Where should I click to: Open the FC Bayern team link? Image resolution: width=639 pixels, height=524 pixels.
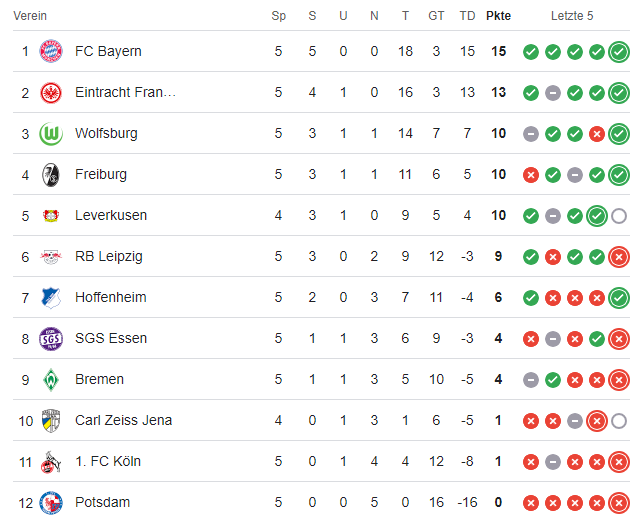pyautogui.click(x=108, y=51)
